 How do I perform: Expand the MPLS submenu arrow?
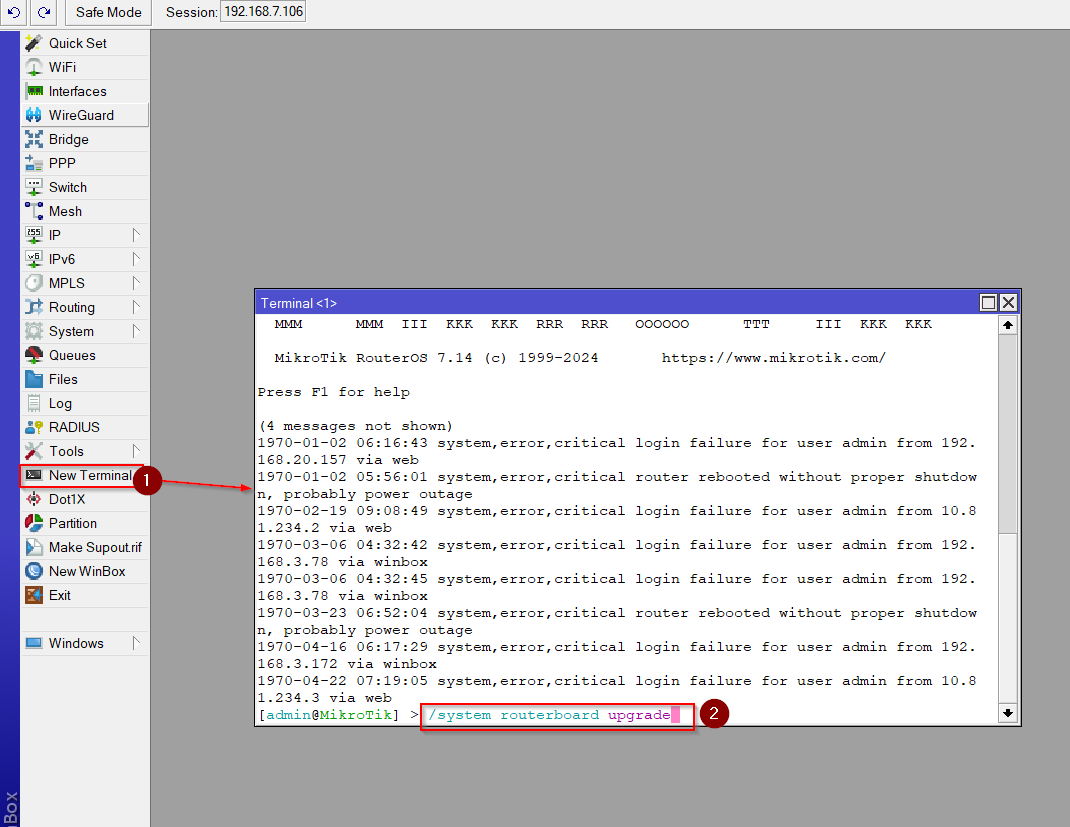136,283
